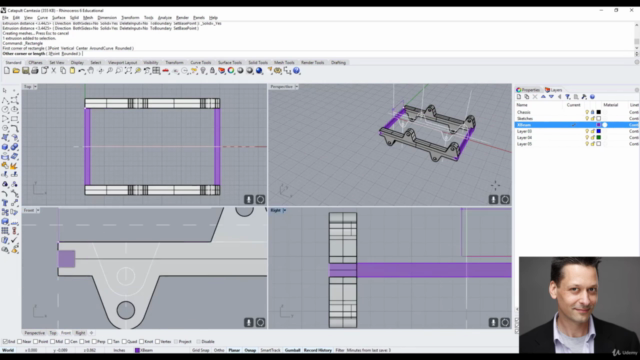640x360 pixels.
Task: Switch to Solid Tools toolbar tab
Action: 258,62
